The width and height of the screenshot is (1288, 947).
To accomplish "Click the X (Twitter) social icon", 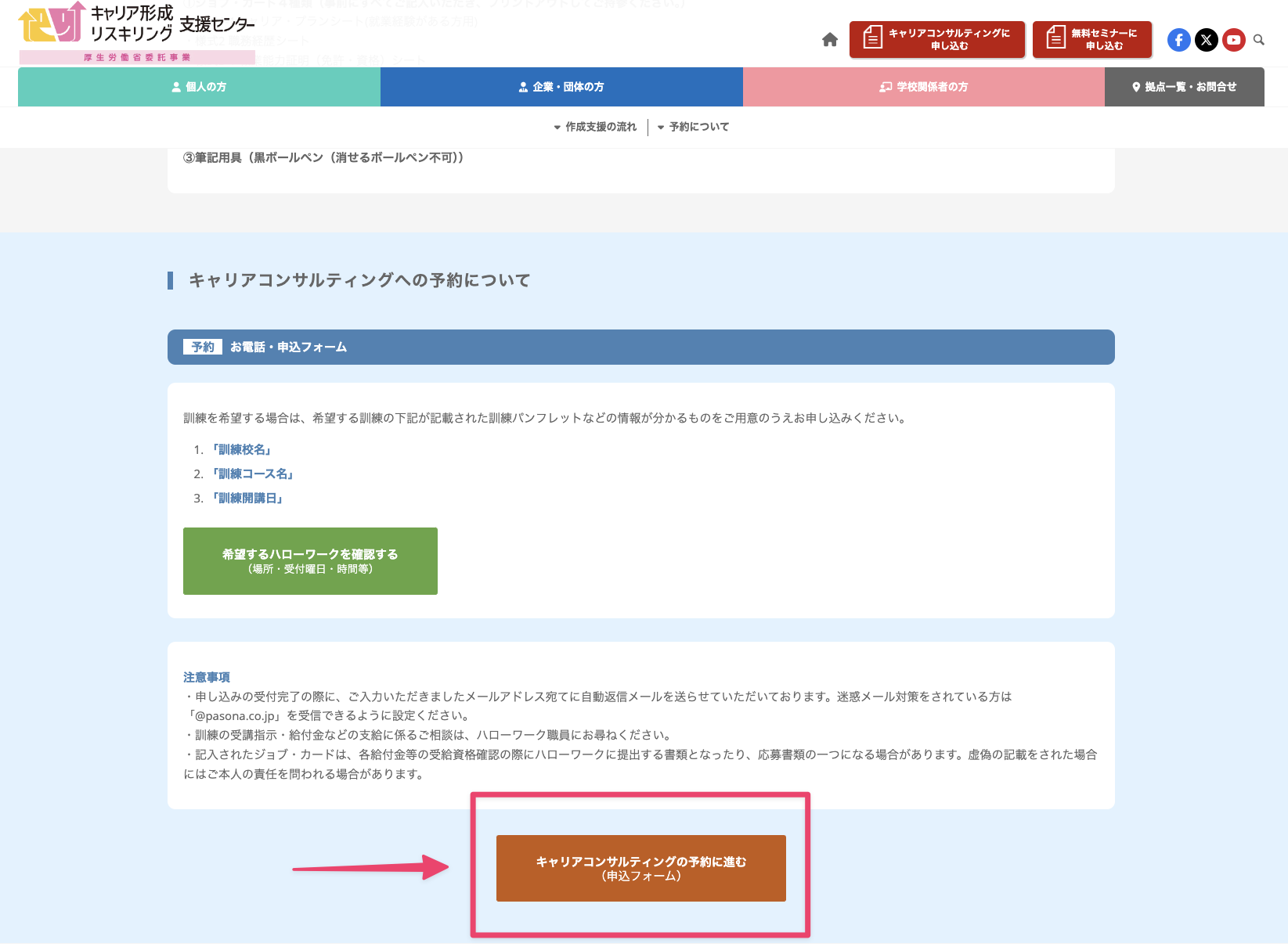I will (x=1206, y=39).
